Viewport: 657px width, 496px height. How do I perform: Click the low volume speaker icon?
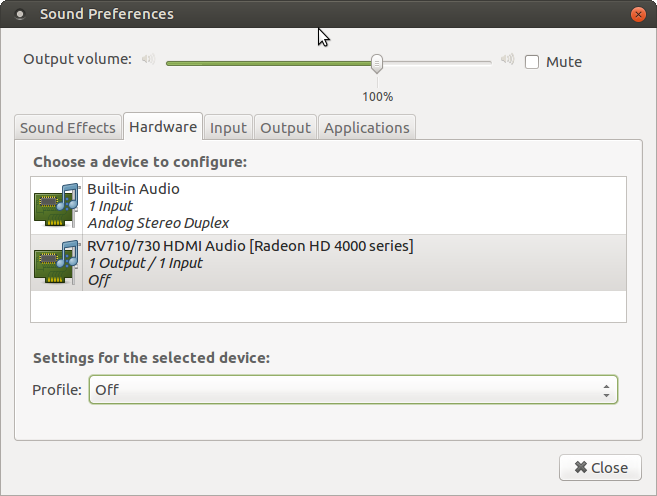pyautogui.click(x=148, y=59)
